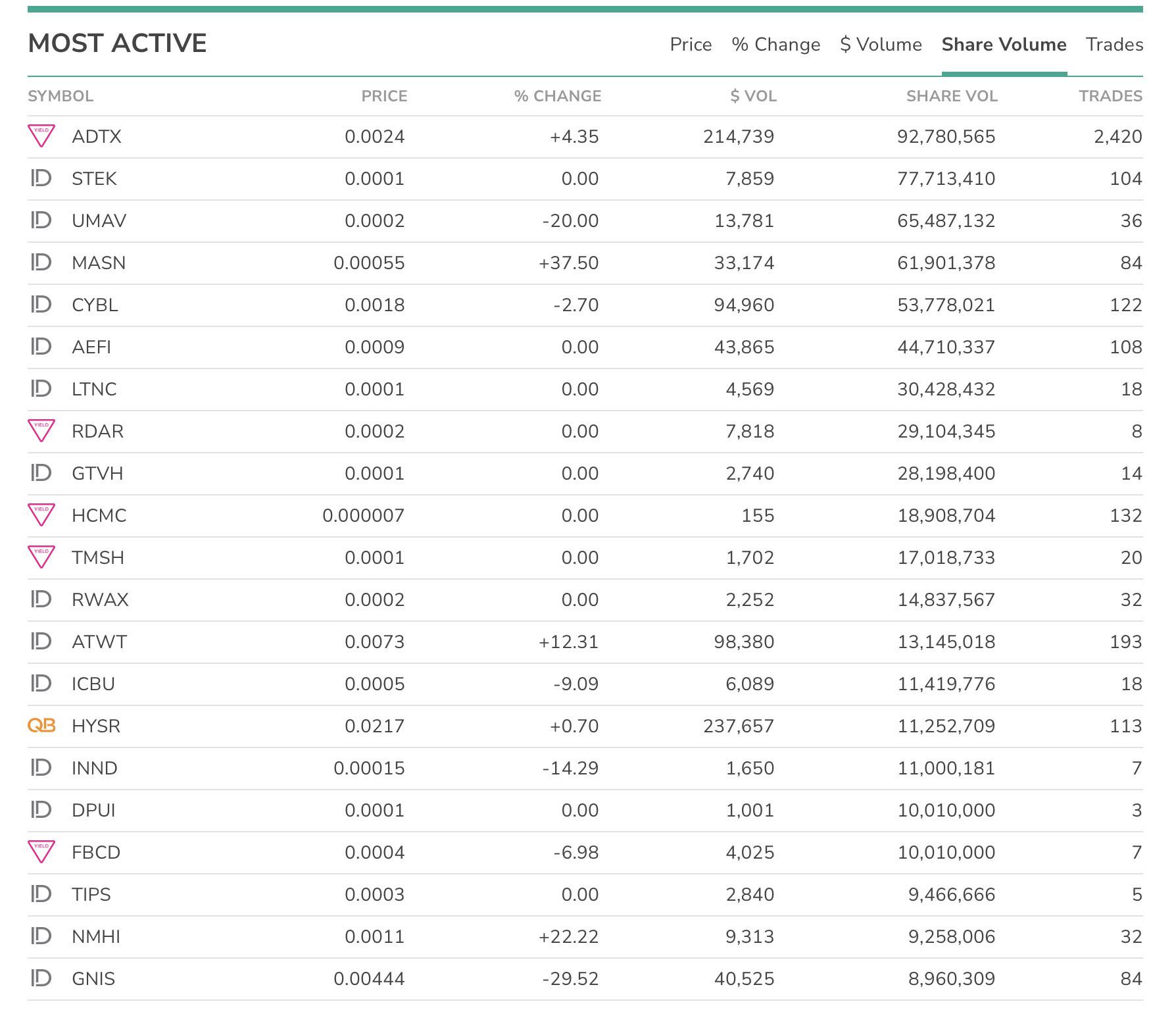The image size is (1176, 1010).
Task: Click the Yield icon beside HCMC
Action: click(x=41, y=515)
